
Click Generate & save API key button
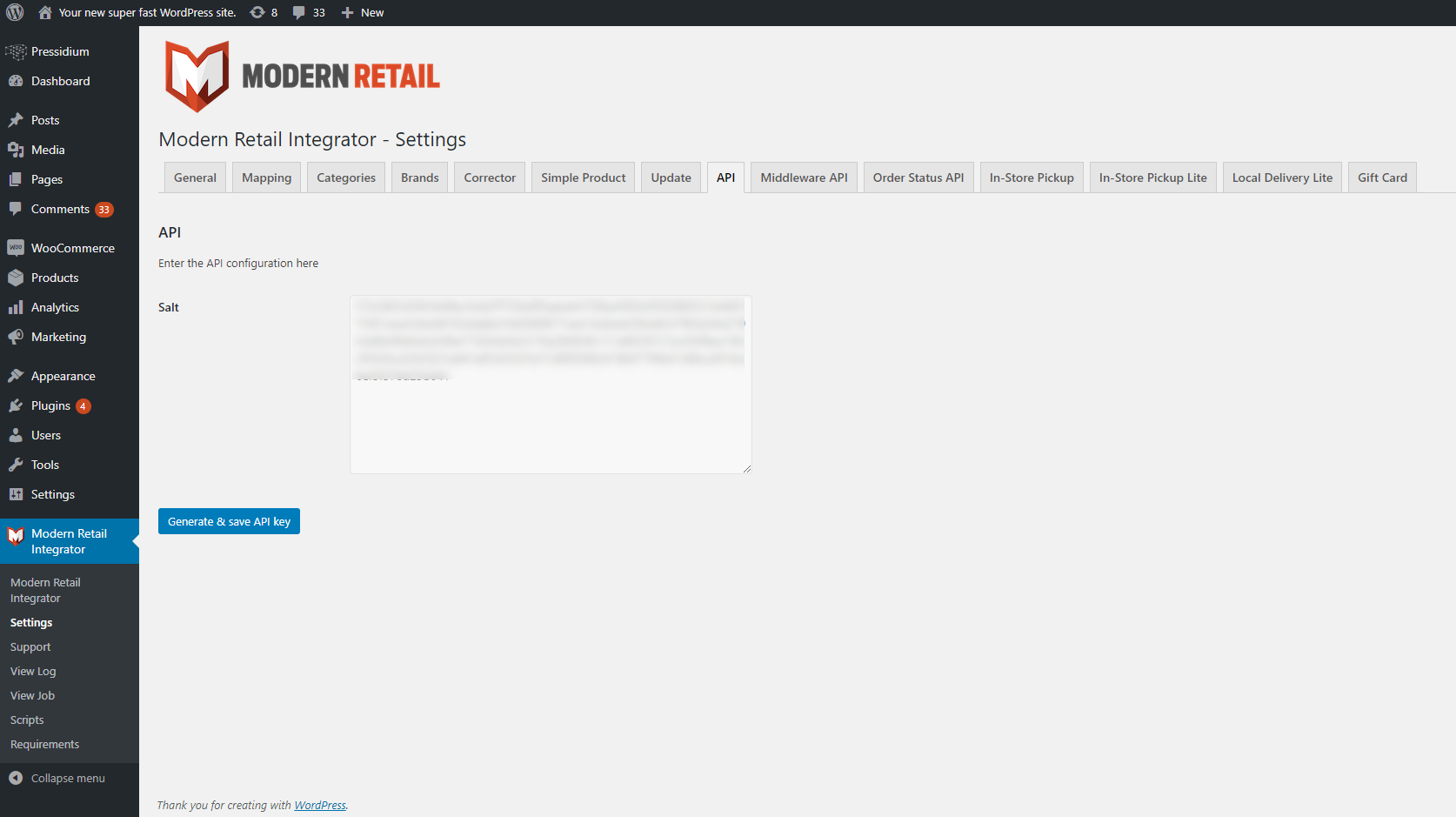[229, 521]
